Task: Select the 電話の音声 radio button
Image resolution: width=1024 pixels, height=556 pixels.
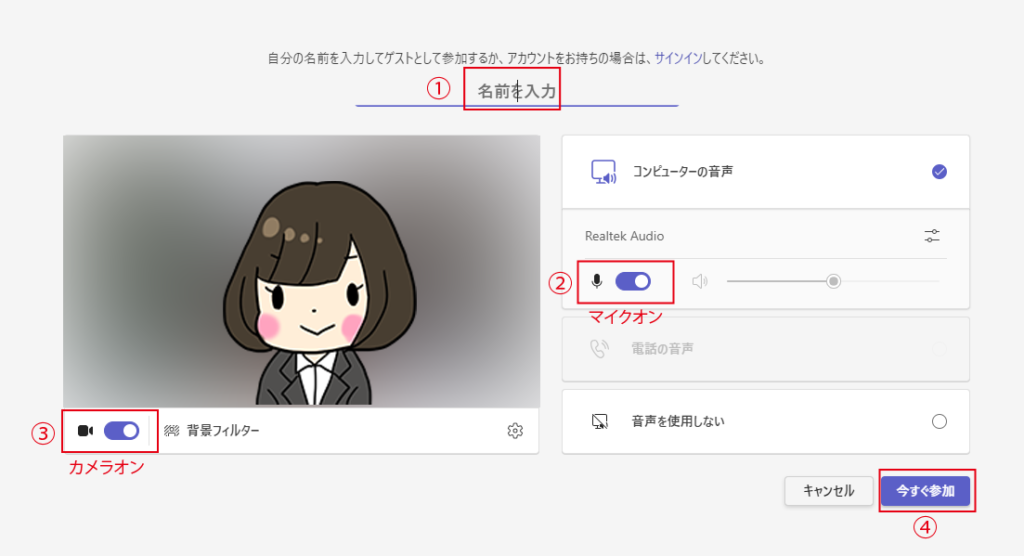Action: pyautogui.click(x=939, y=349)
